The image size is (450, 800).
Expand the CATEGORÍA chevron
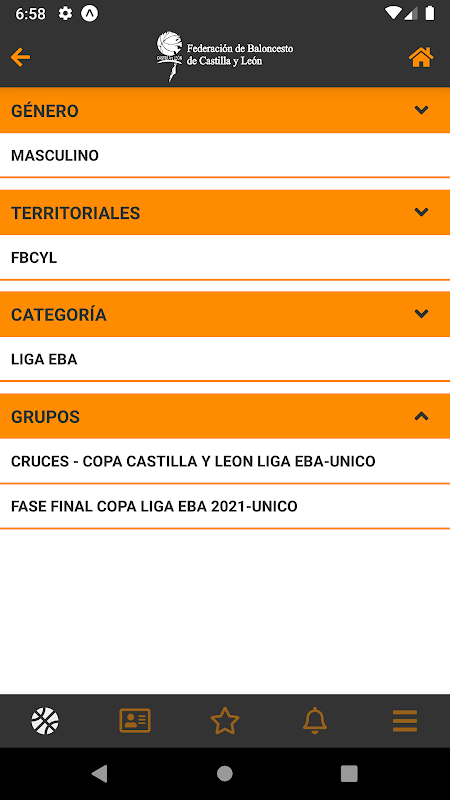(421, 314)
